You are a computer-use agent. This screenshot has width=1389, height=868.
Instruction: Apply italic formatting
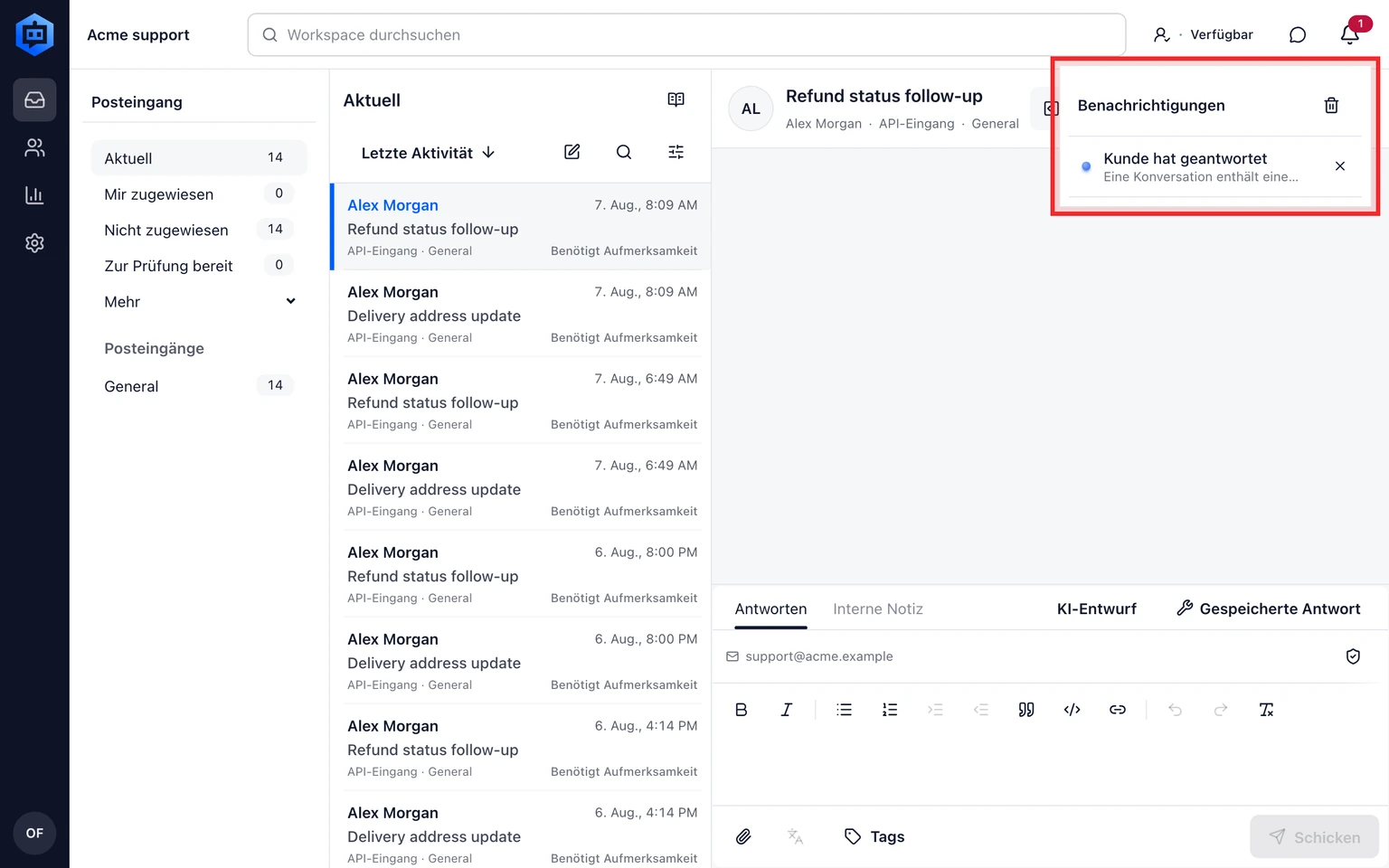[x=787, y=710]
